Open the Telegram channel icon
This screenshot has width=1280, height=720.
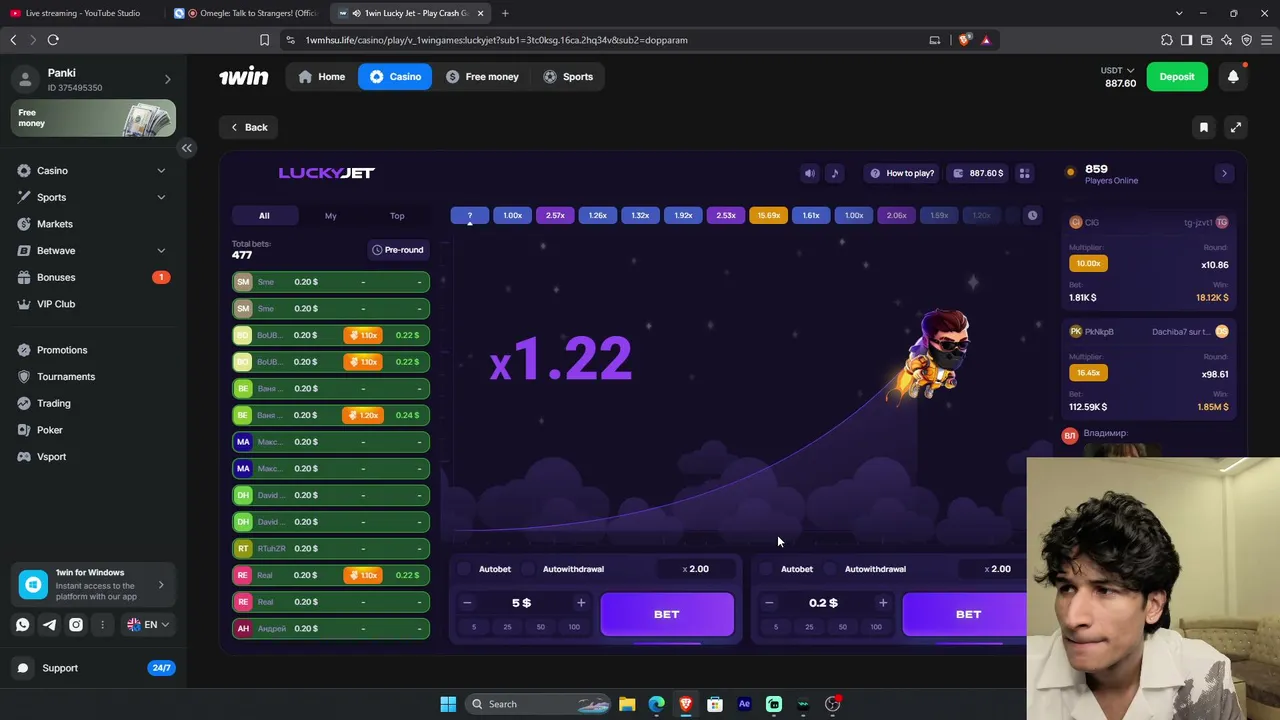tap(49, 625)
